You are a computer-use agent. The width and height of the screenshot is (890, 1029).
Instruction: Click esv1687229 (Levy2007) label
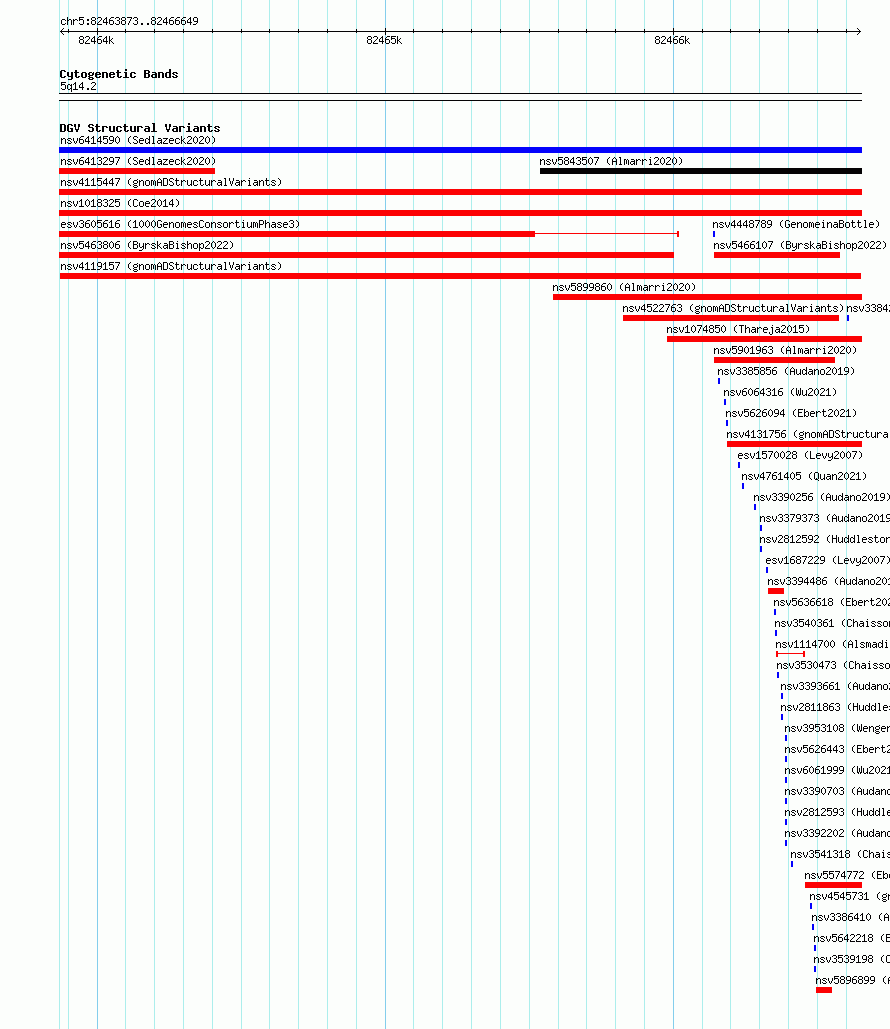pyautogui.click(x=828, y=560)
